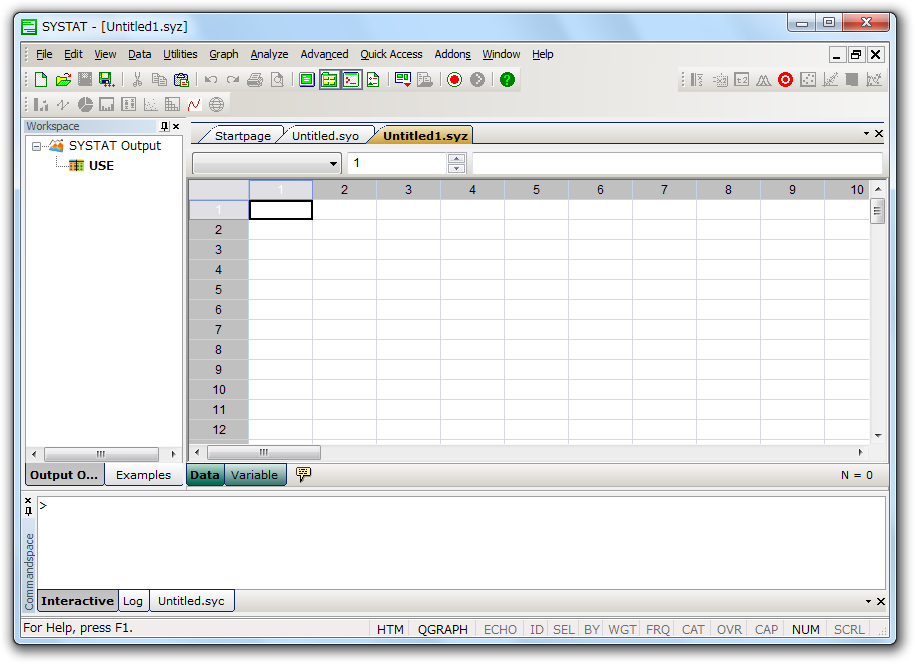Viewport: 915px width, 664px height.
Task: Click the globe map graph icon
Action: coord(216,104)
